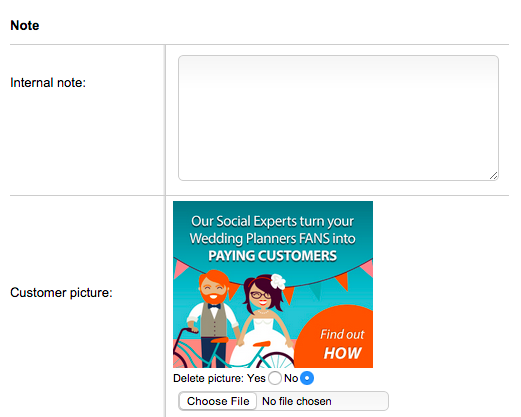This screenshot has width=521, height=417.
Task: Grab the textarea resize handle corner
Action: pyautogui.click(x=493, y=176)
